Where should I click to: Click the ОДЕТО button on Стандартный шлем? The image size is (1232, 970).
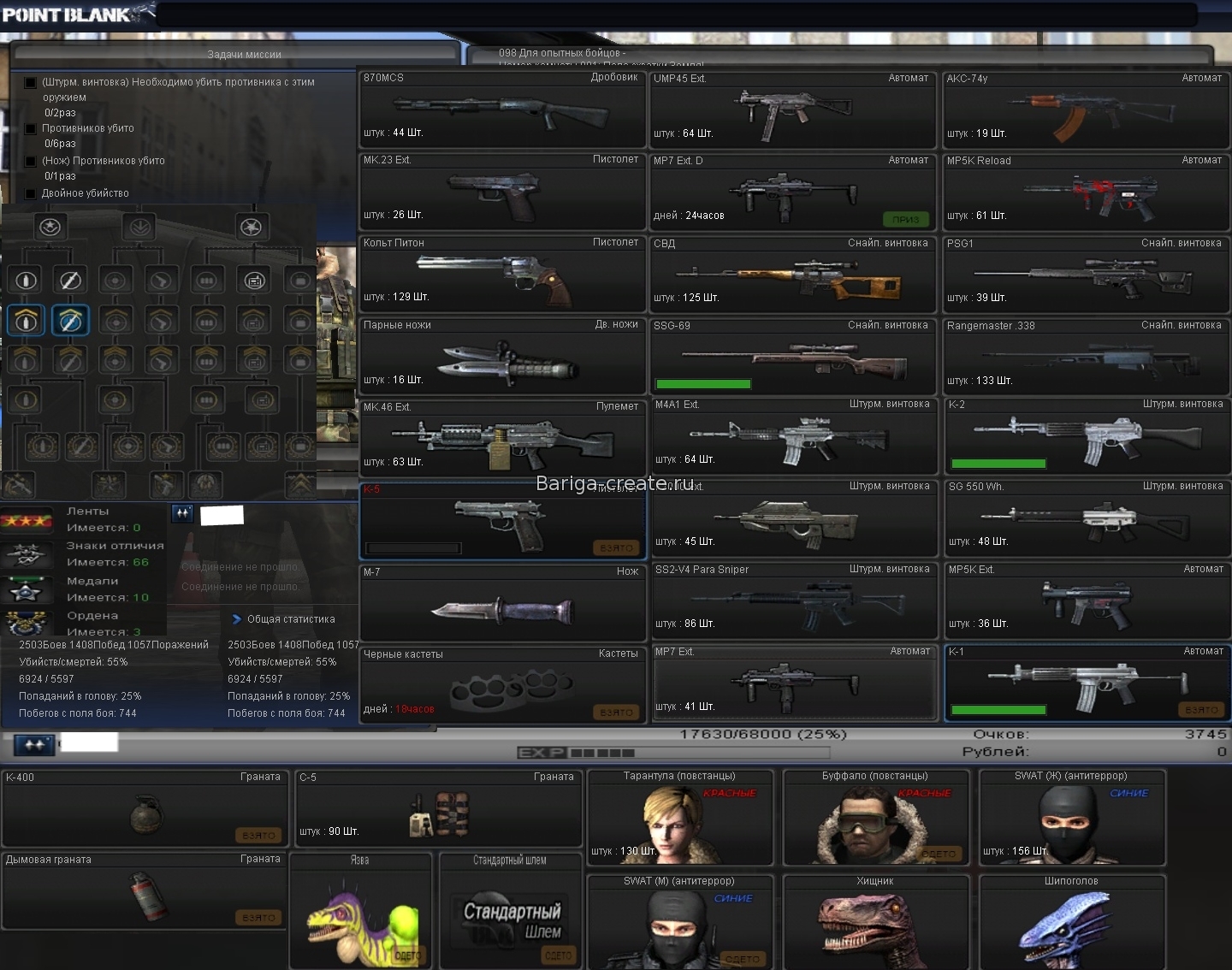coord(558,955)
